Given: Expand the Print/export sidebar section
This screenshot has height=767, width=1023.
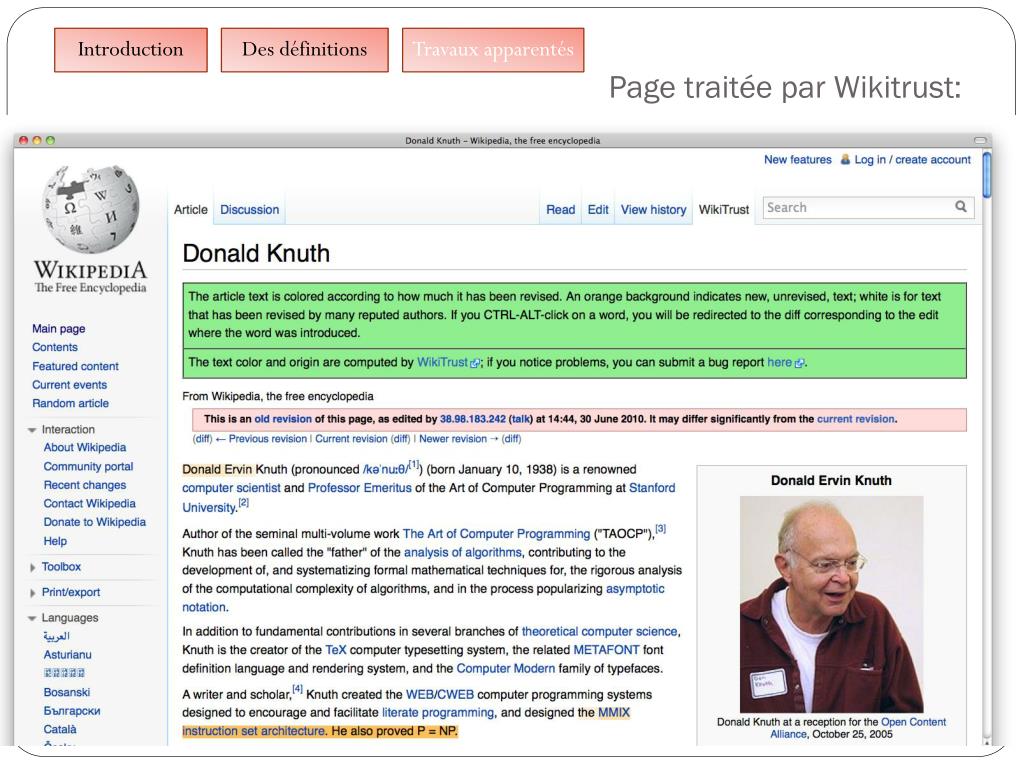Looking at the screenshot, I should tap(32, 593).
